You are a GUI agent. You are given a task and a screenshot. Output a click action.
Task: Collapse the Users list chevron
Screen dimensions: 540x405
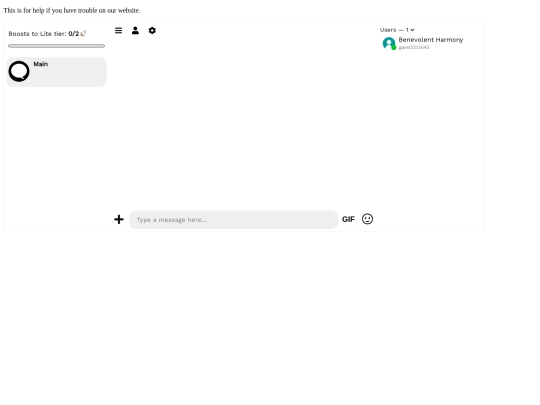[x=412, y=30]
